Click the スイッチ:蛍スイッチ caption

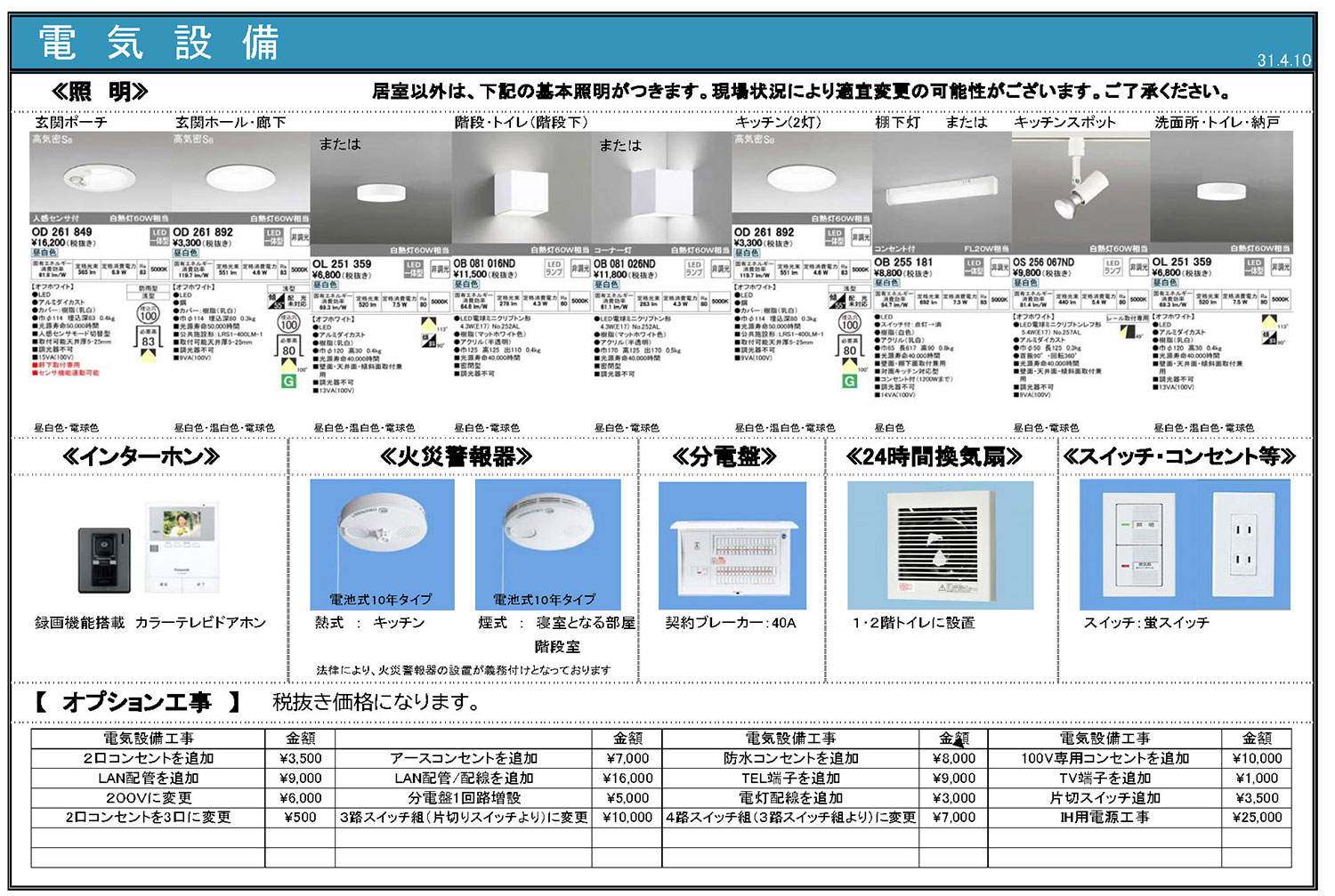1146,623
